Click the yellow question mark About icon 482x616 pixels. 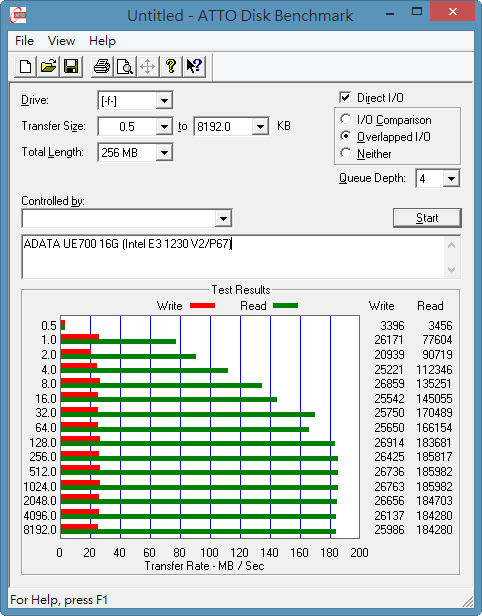pyautogui.click(x=171, y=66)
